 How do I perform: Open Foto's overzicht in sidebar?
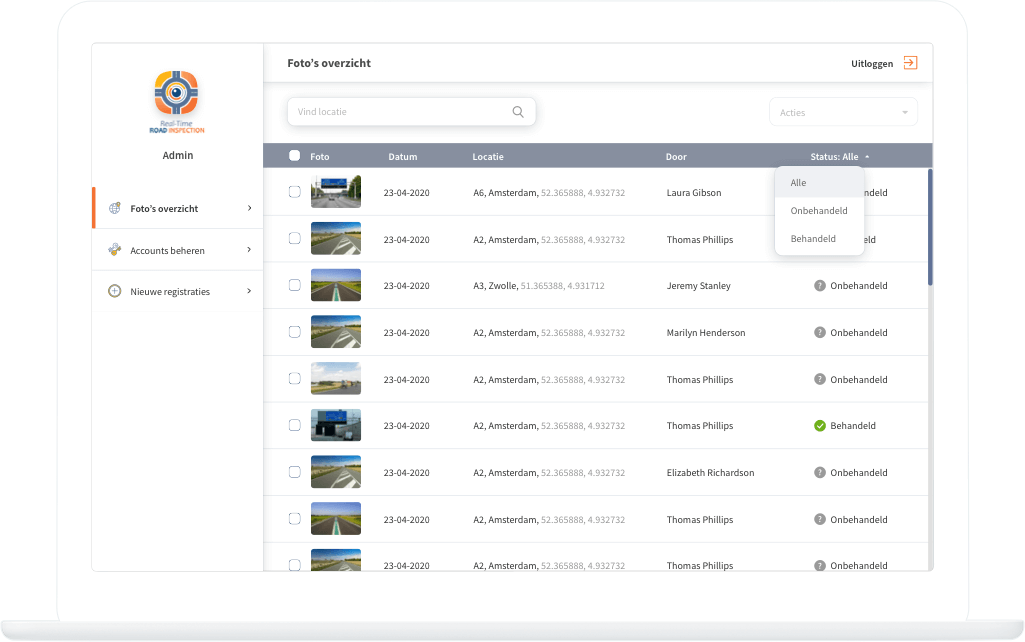click(178, 208)
